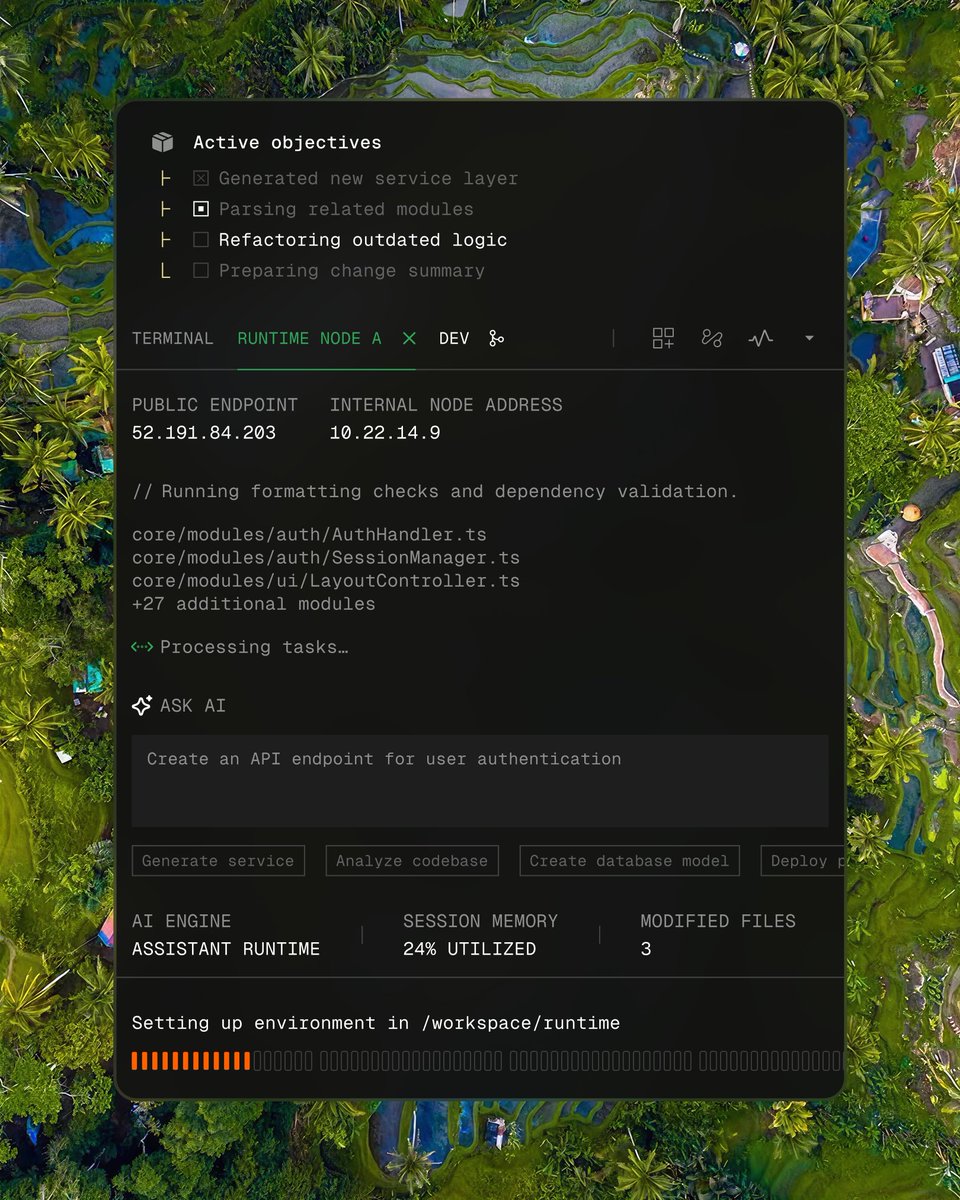960x1200 pixels.
Task: Click the Create database model button
Action: [x=630, y=861]
